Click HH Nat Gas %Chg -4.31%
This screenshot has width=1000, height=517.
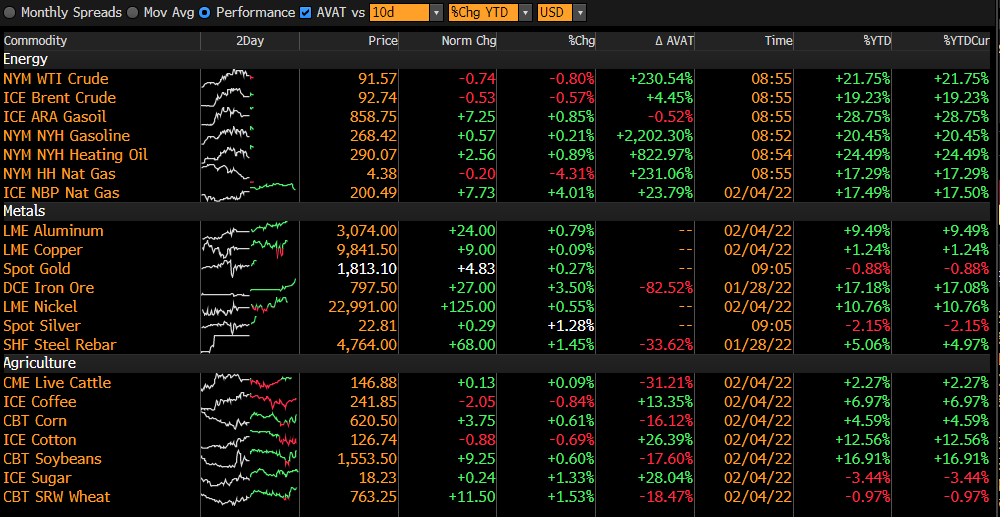(571, 173)
